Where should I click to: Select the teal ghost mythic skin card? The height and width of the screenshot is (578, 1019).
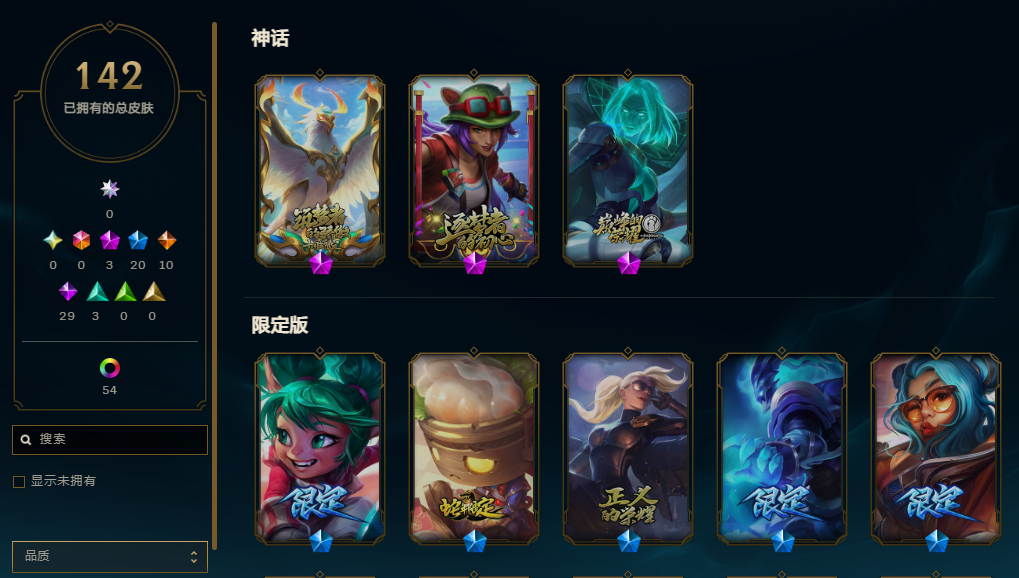[x=628, y=171]
